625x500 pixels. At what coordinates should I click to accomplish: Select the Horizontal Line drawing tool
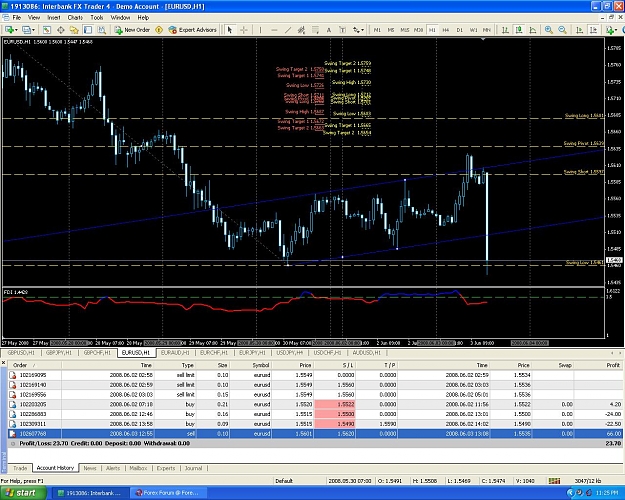coord(274,30)
